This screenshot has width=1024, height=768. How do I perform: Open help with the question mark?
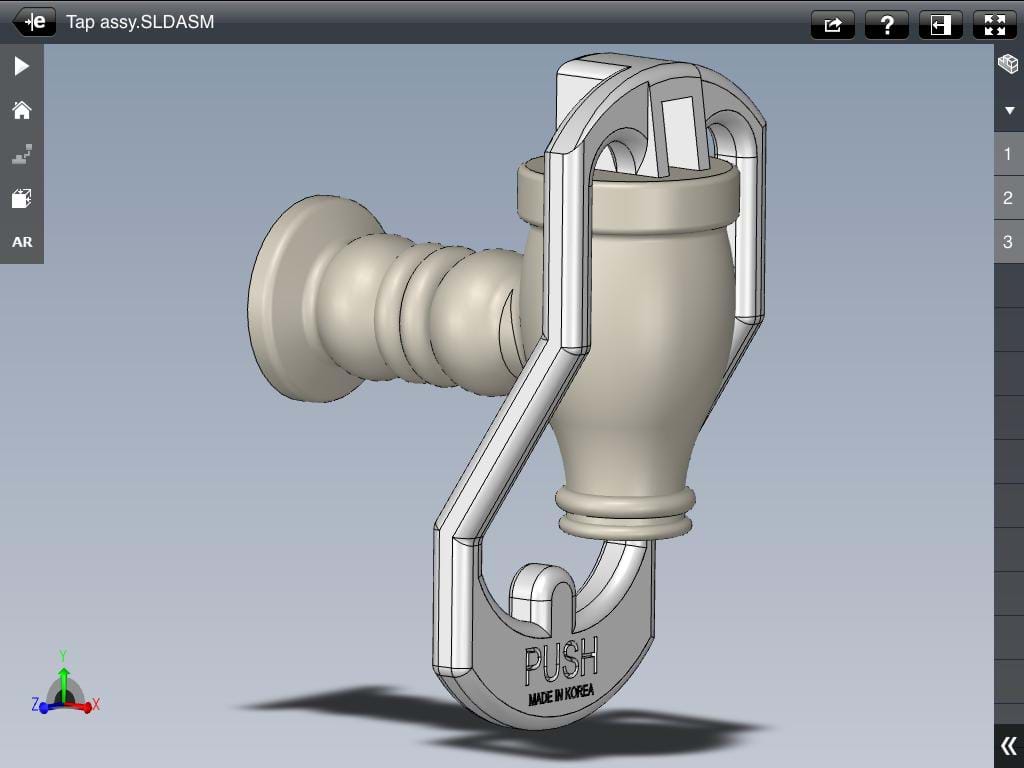[886, 25]
